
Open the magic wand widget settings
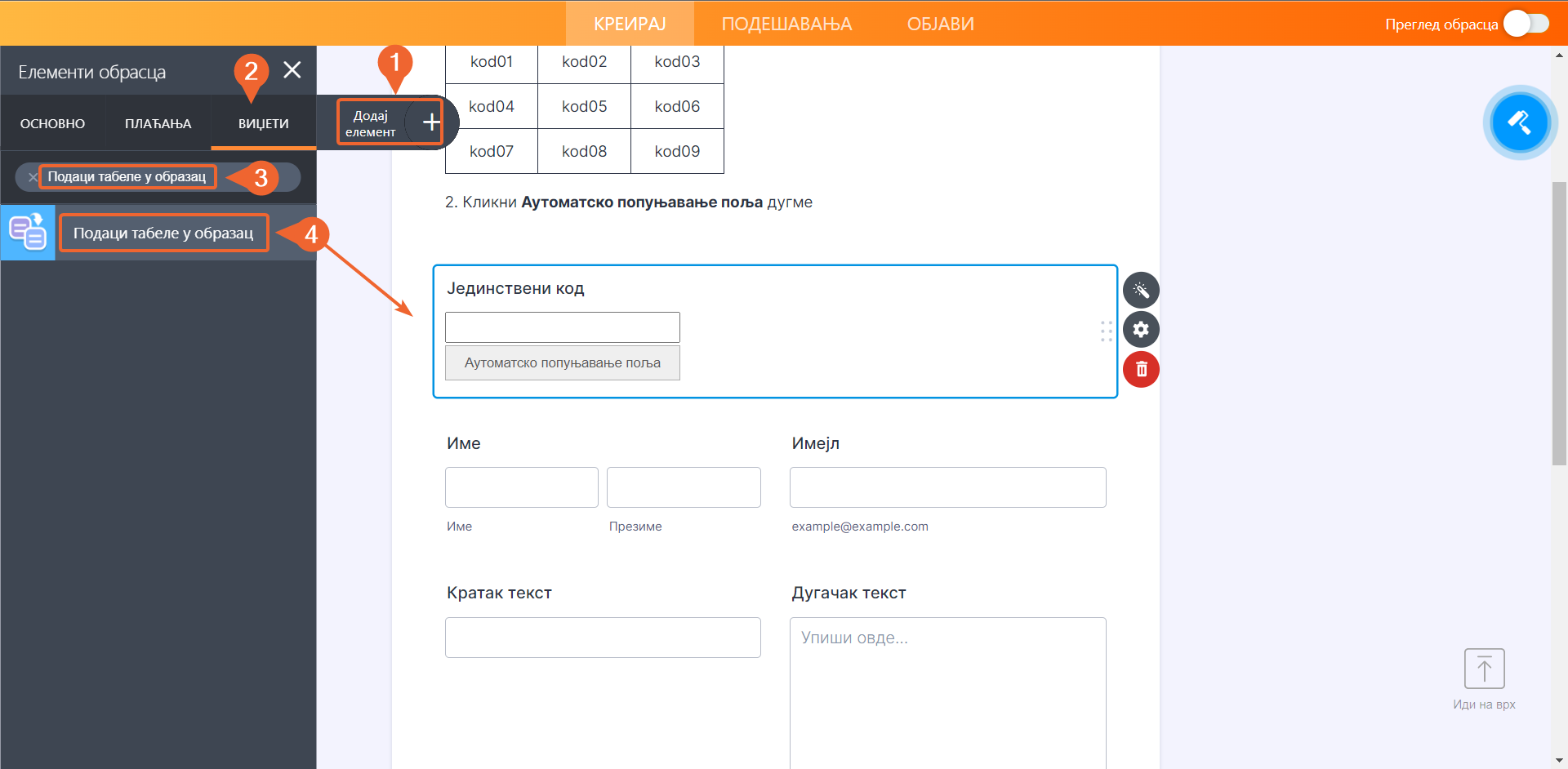(1141, 290)
